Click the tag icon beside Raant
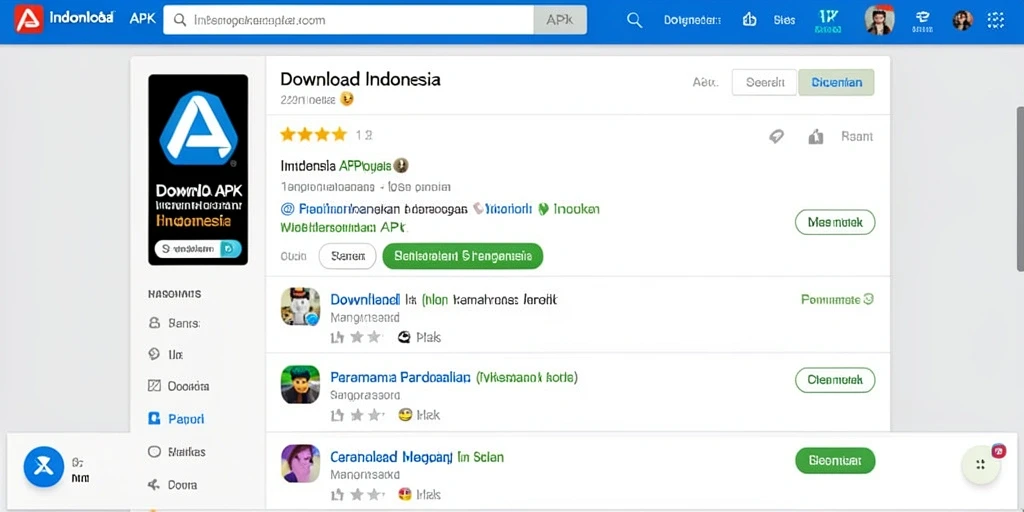Image resolution: width=1024 pixels, height=512 pixels. point(776,136)
